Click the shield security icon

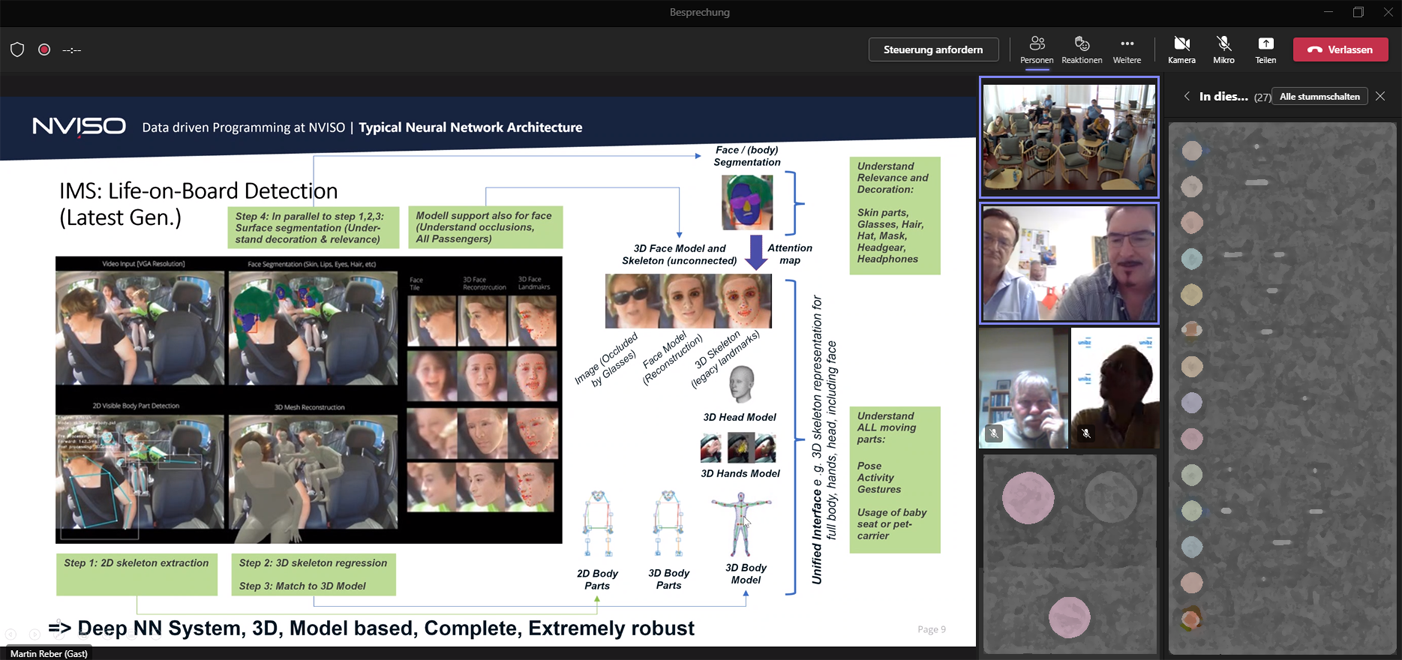(17, 49)
